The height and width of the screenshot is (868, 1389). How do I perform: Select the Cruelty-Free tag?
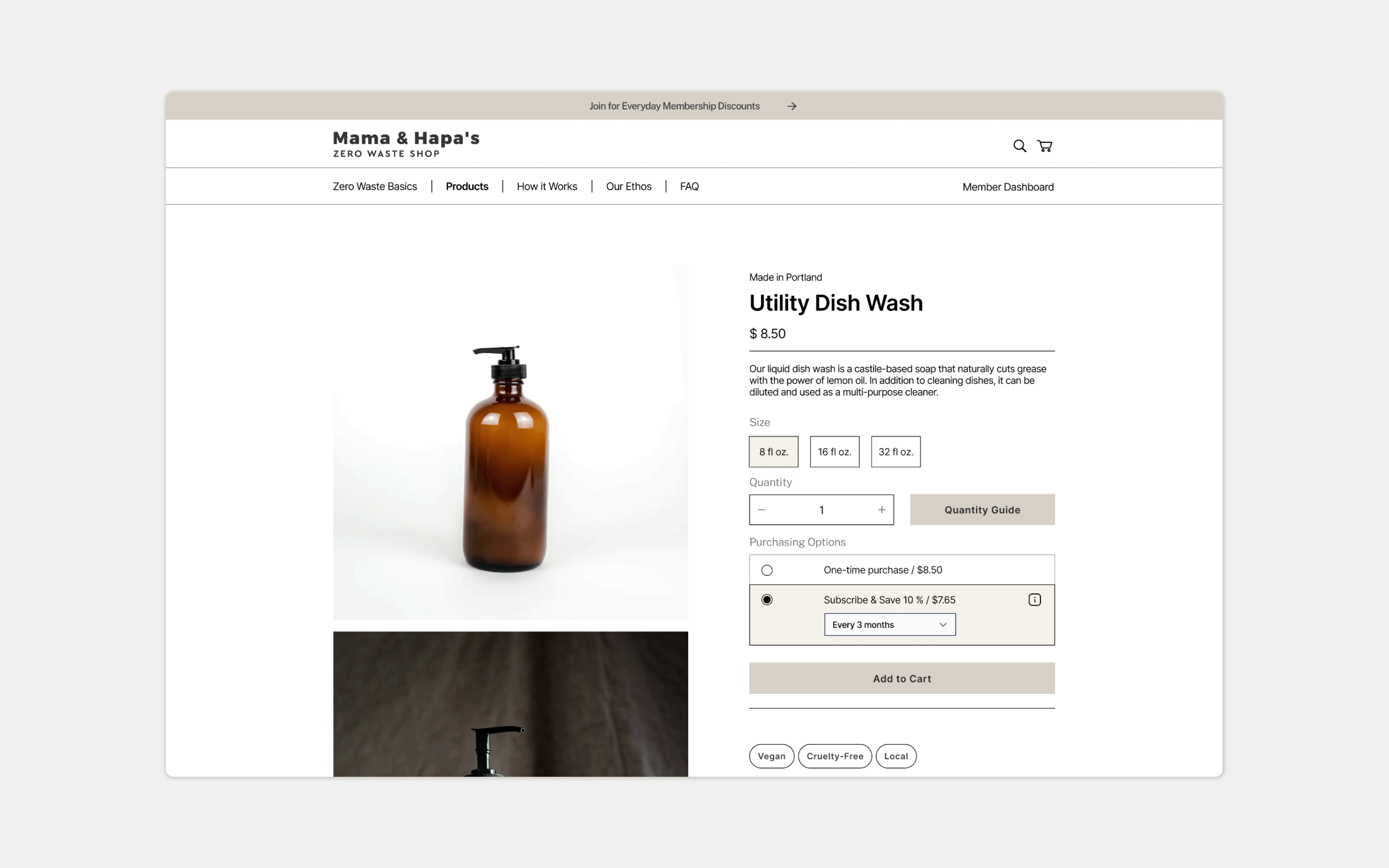coord(834,756)
